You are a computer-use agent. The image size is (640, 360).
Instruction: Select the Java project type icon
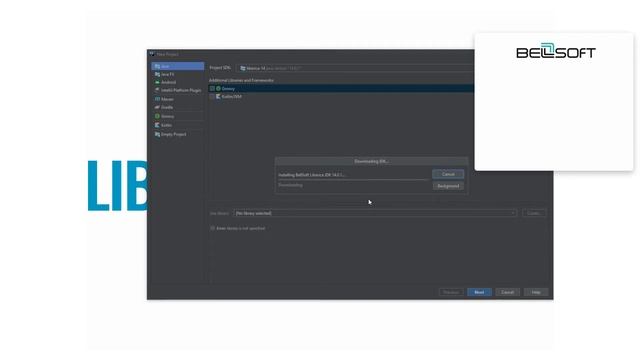[x=158, y=67]
